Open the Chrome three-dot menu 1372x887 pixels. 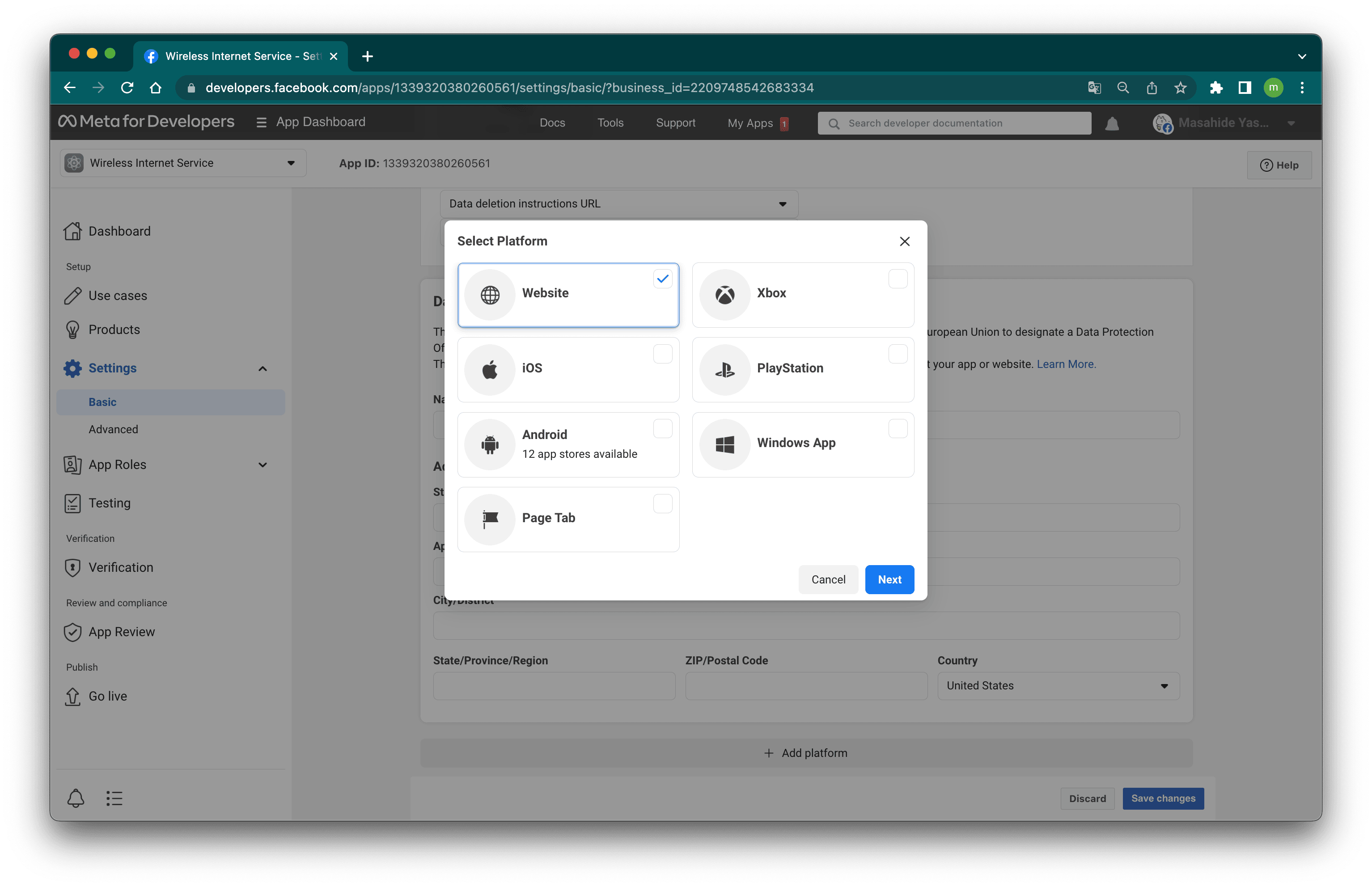[x=1302, y=88]
